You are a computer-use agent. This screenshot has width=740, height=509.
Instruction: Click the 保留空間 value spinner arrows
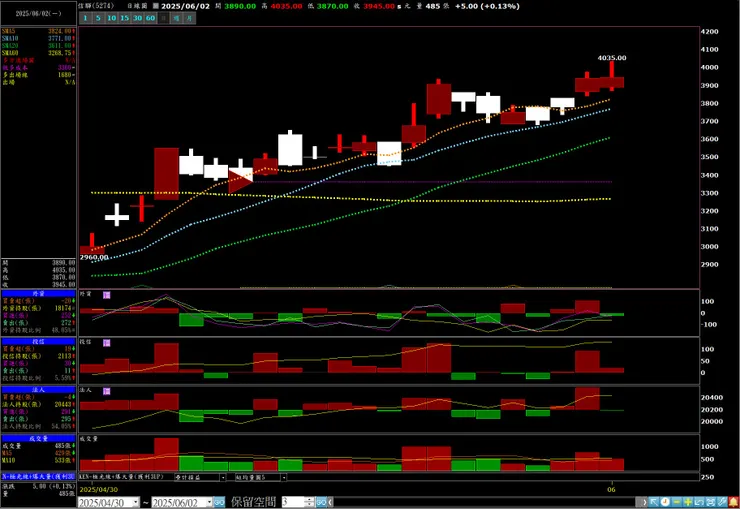[310, 502]
